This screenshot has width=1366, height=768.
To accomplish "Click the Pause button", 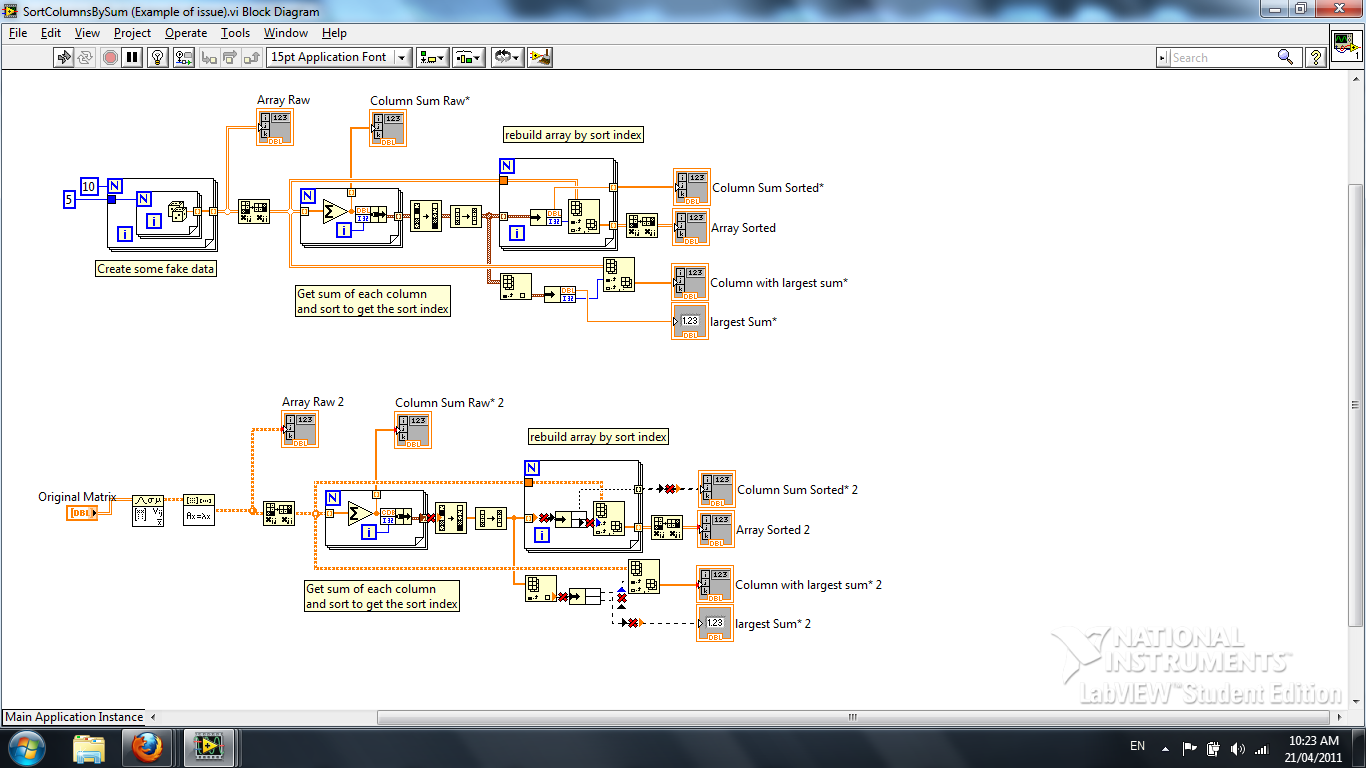I will tap(132, 57).
